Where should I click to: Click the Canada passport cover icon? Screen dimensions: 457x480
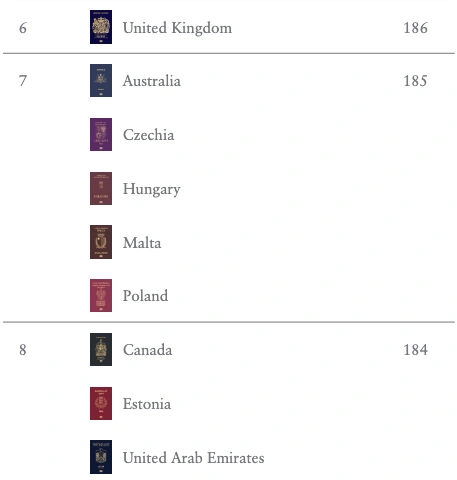coord(101,349)
